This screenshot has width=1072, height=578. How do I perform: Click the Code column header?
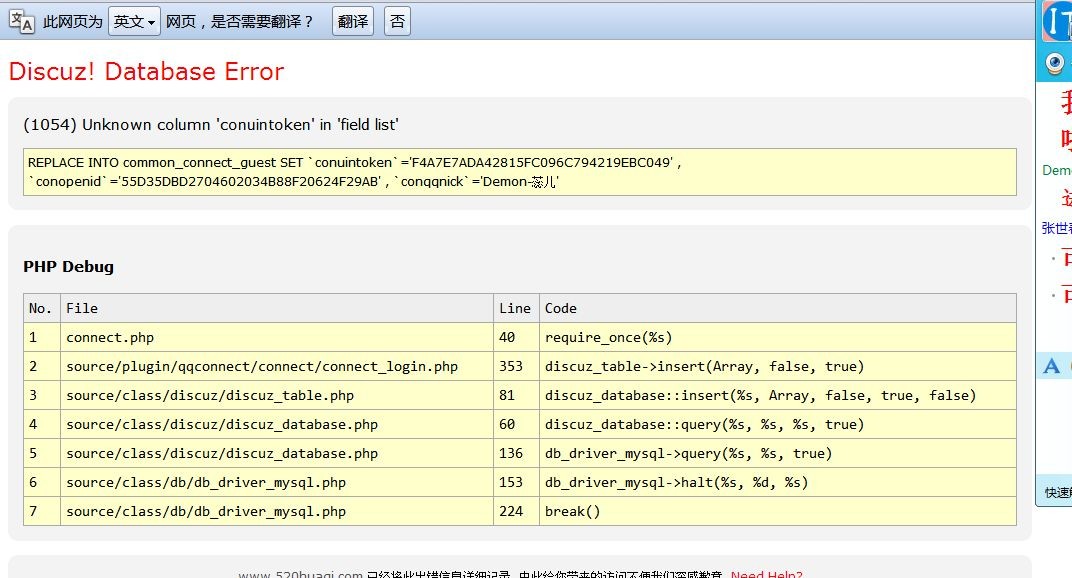click(x=561, y=308)
